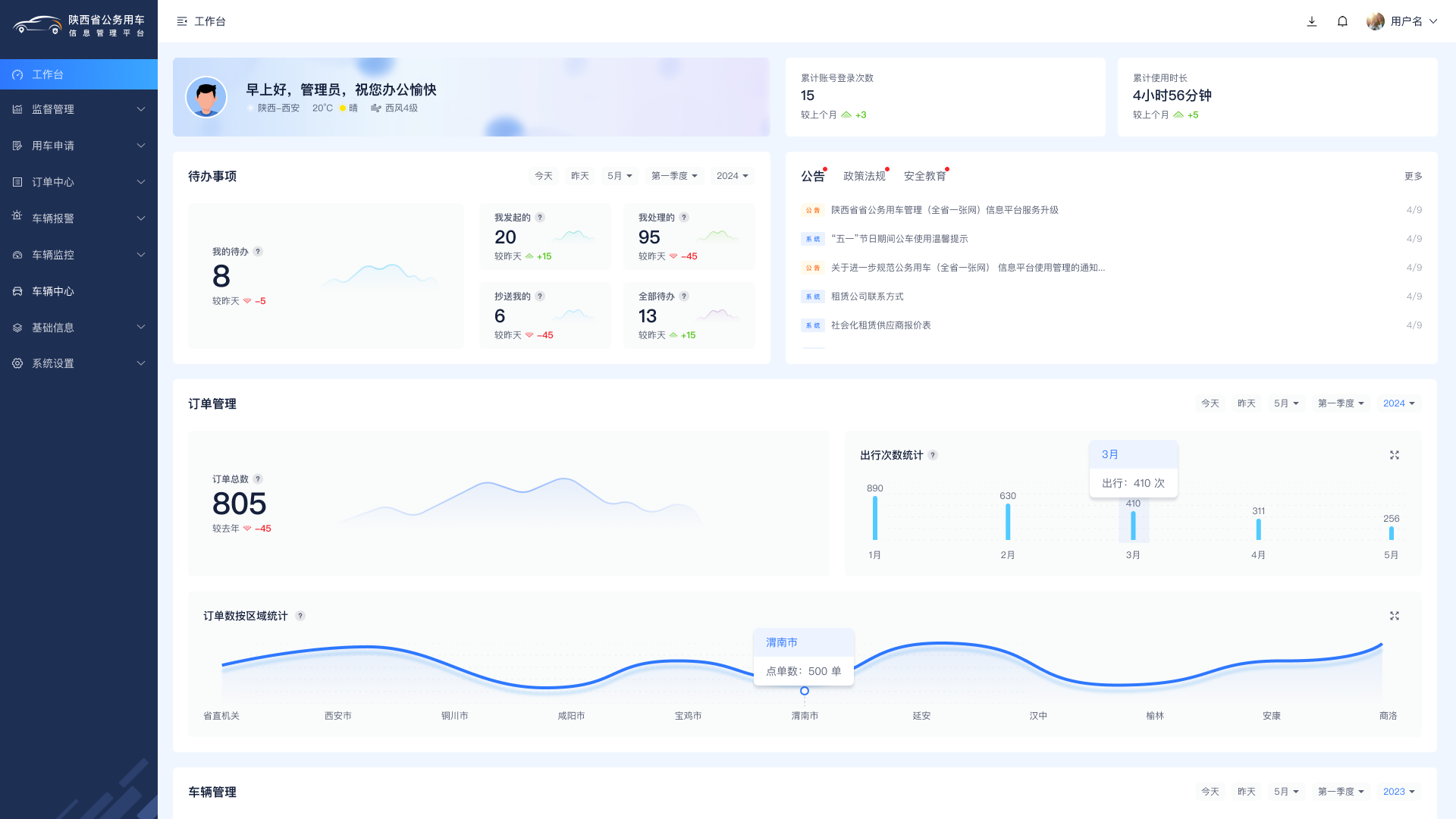The width and height of the screenshot is (1456, 819).
Task: Open 车辆中心 in sidebar
Action: tap(53, 291)
